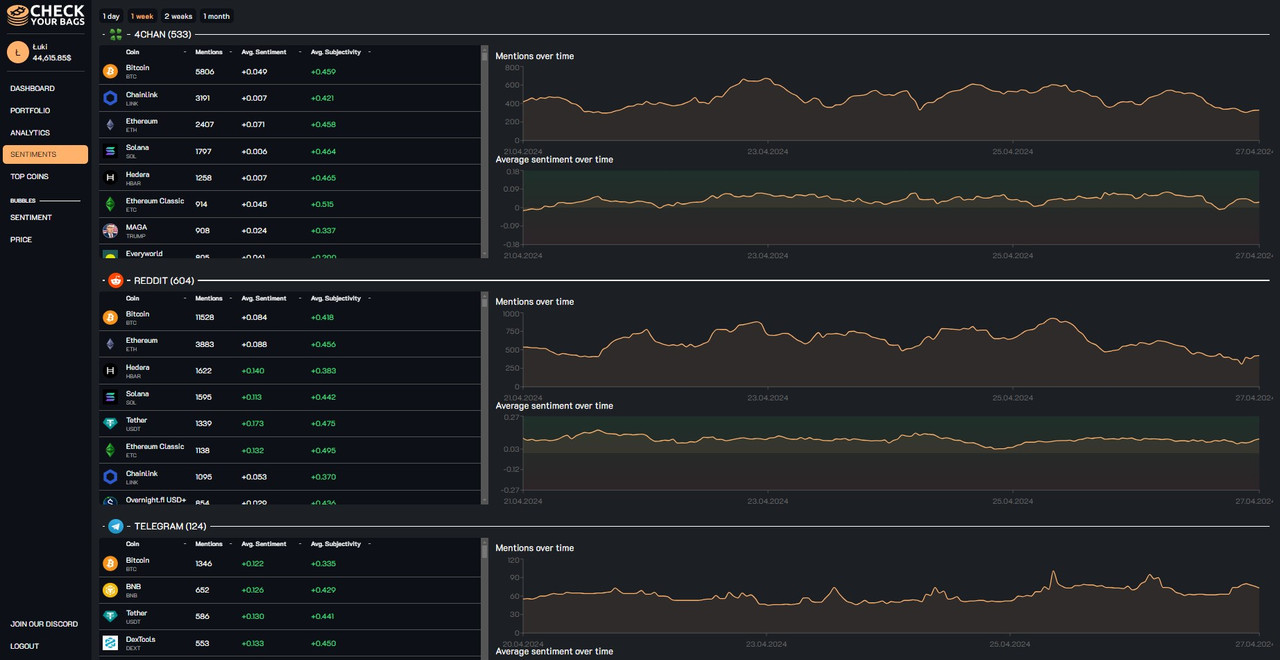1280x660 pixels.
Task: Click the Reddit table vertical scrollbar
Action: coord(485,398)
